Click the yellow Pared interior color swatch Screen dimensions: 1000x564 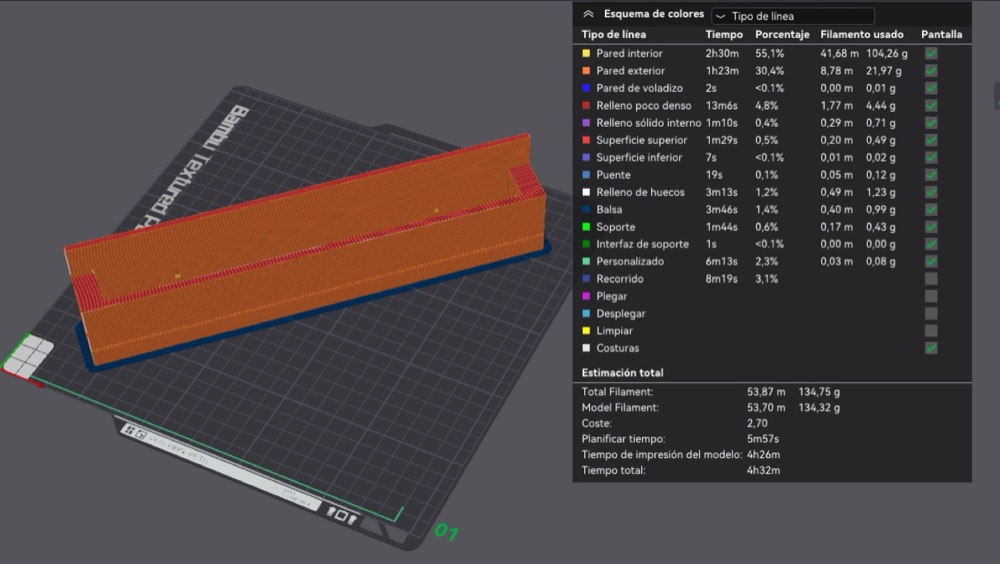click(586, 54)
